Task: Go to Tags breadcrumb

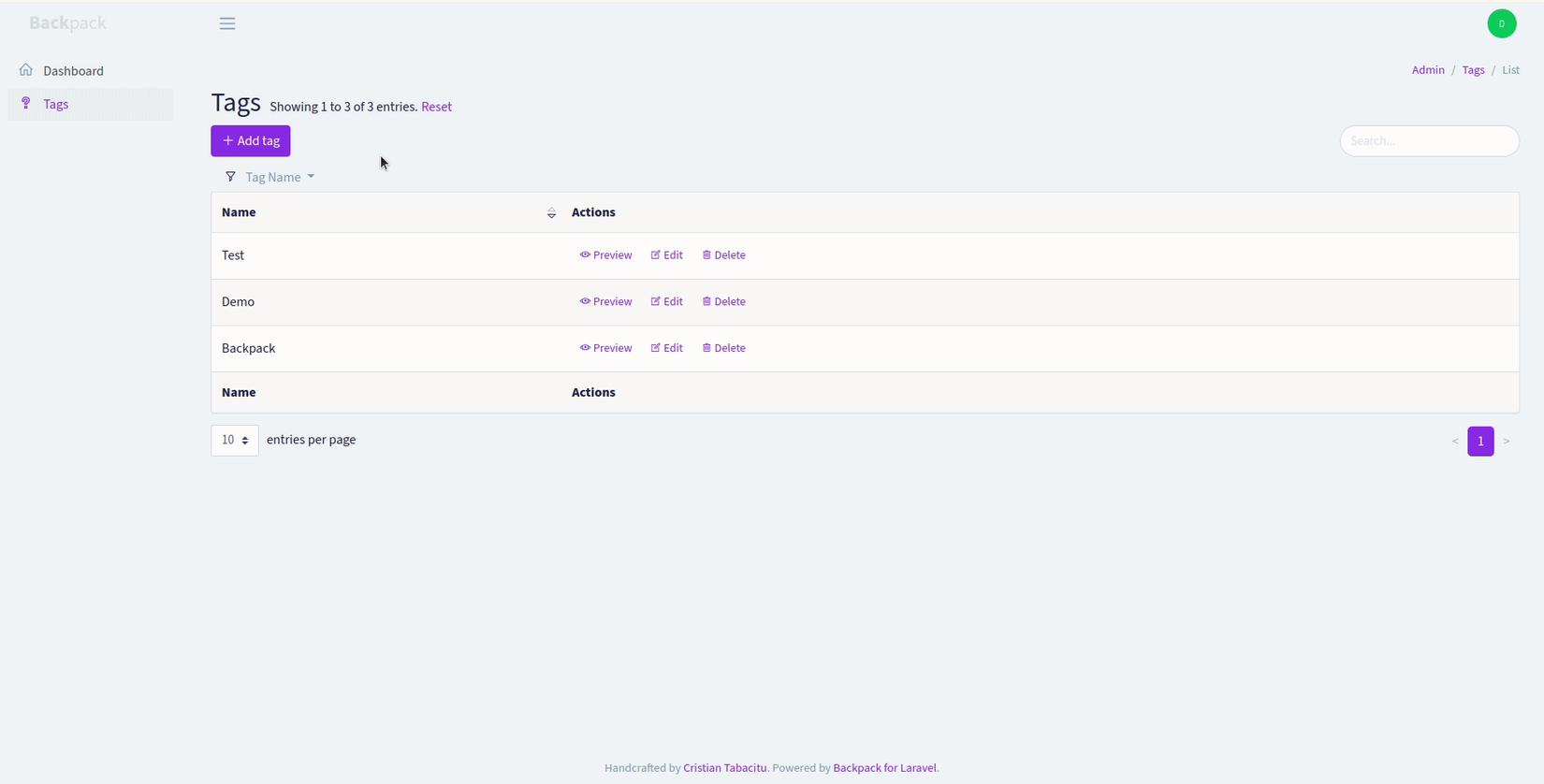Action: tap(1473, 70)
